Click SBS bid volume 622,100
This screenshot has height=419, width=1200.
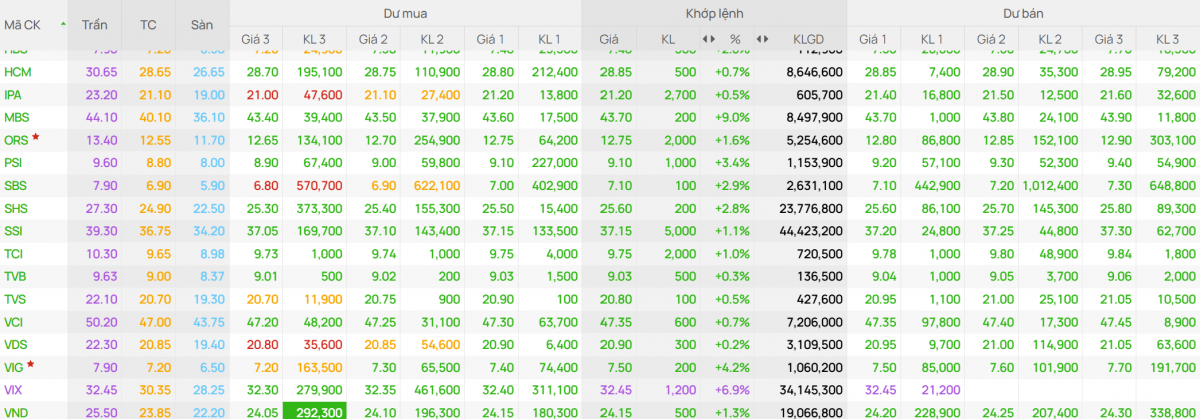point(437,185)
